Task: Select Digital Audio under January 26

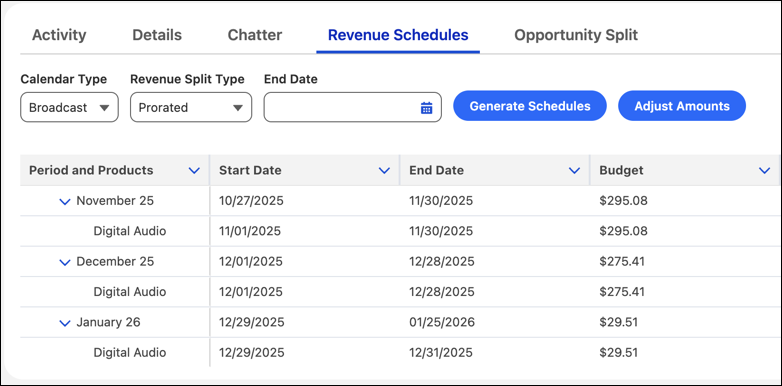Action: pos(130,353)
